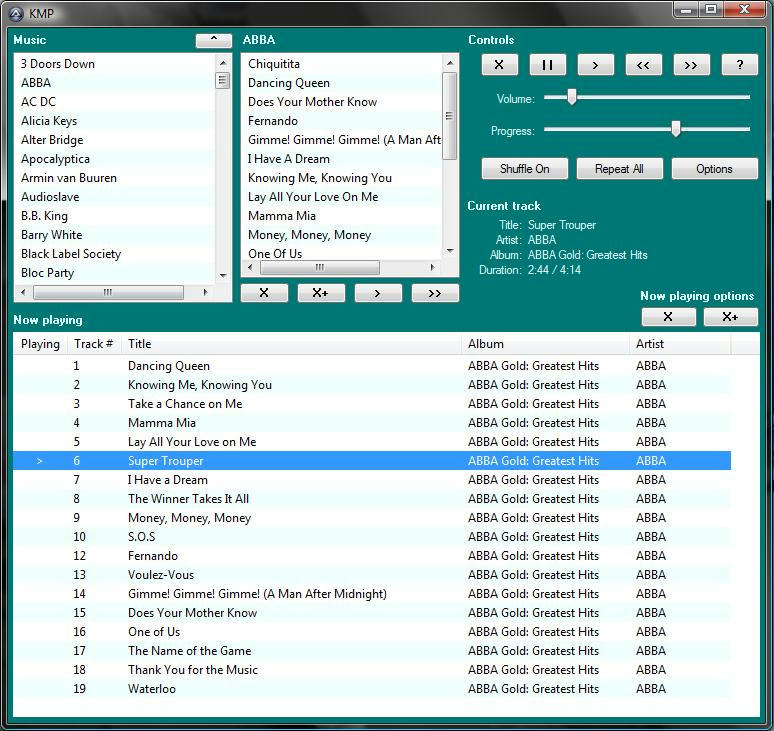Viewport: 774px width, 731px height.
Task: Click X+ under Now playing options
Action: [x=731, y=316]
